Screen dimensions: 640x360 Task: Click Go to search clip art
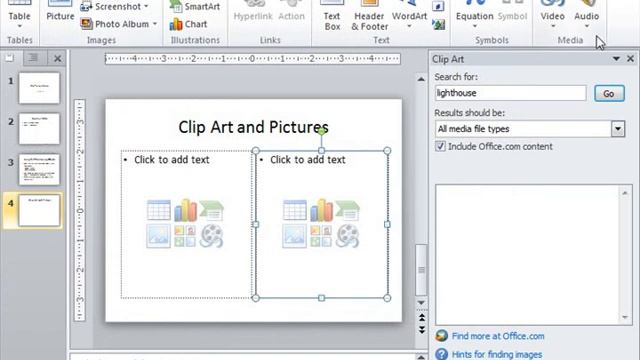coord(609,93)
